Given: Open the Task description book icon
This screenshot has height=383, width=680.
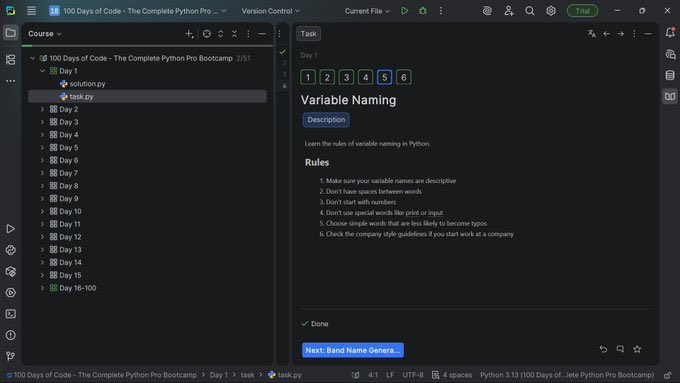Looking at the screenshot, I should point(670,96).
